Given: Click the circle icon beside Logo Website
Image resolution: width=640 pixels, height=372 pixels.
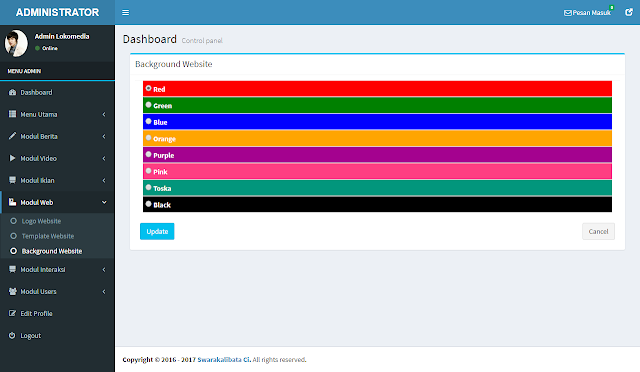Looking at the screenshot, I should 13,221.
